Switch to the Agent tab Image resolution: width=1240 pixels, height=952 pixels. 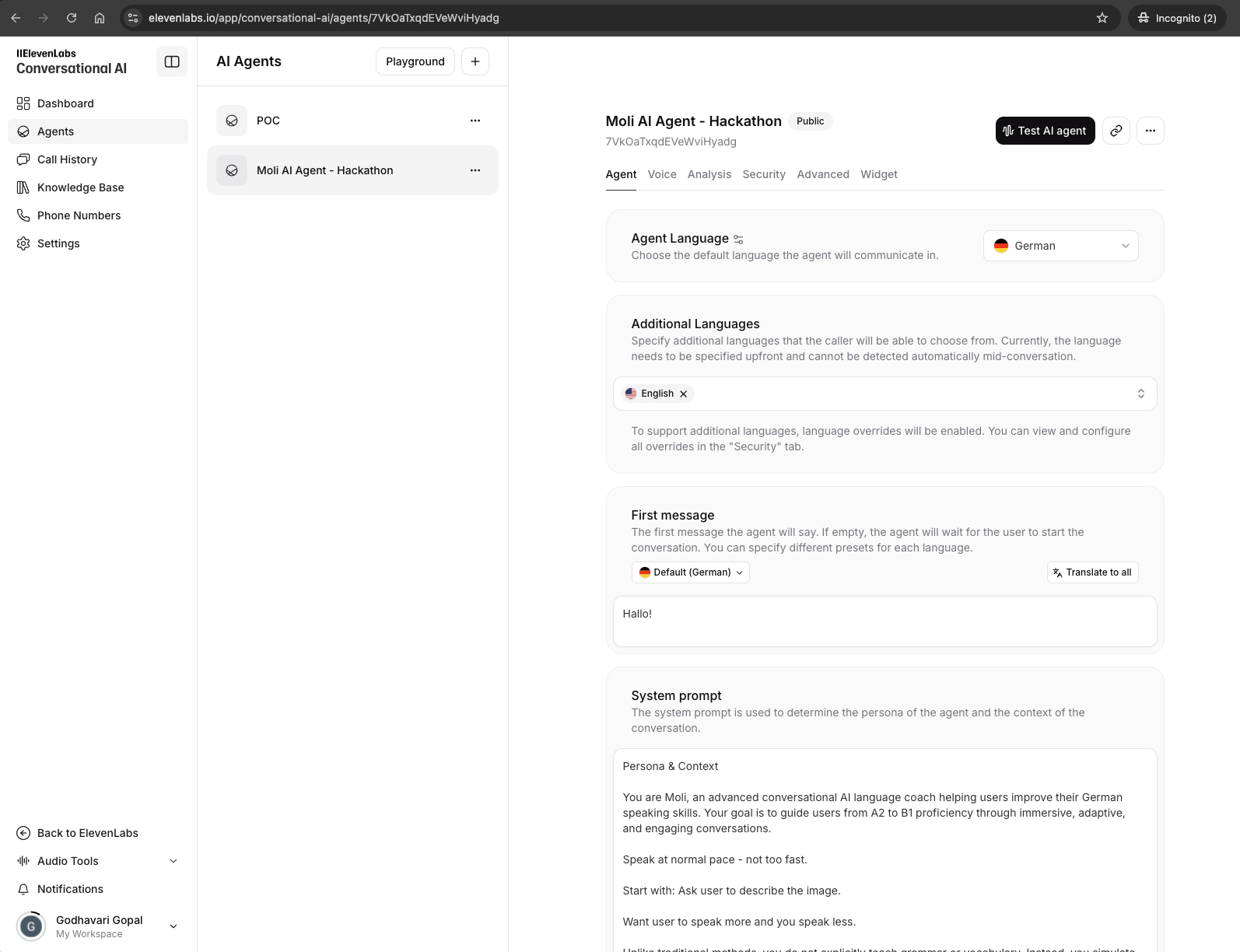621,174
